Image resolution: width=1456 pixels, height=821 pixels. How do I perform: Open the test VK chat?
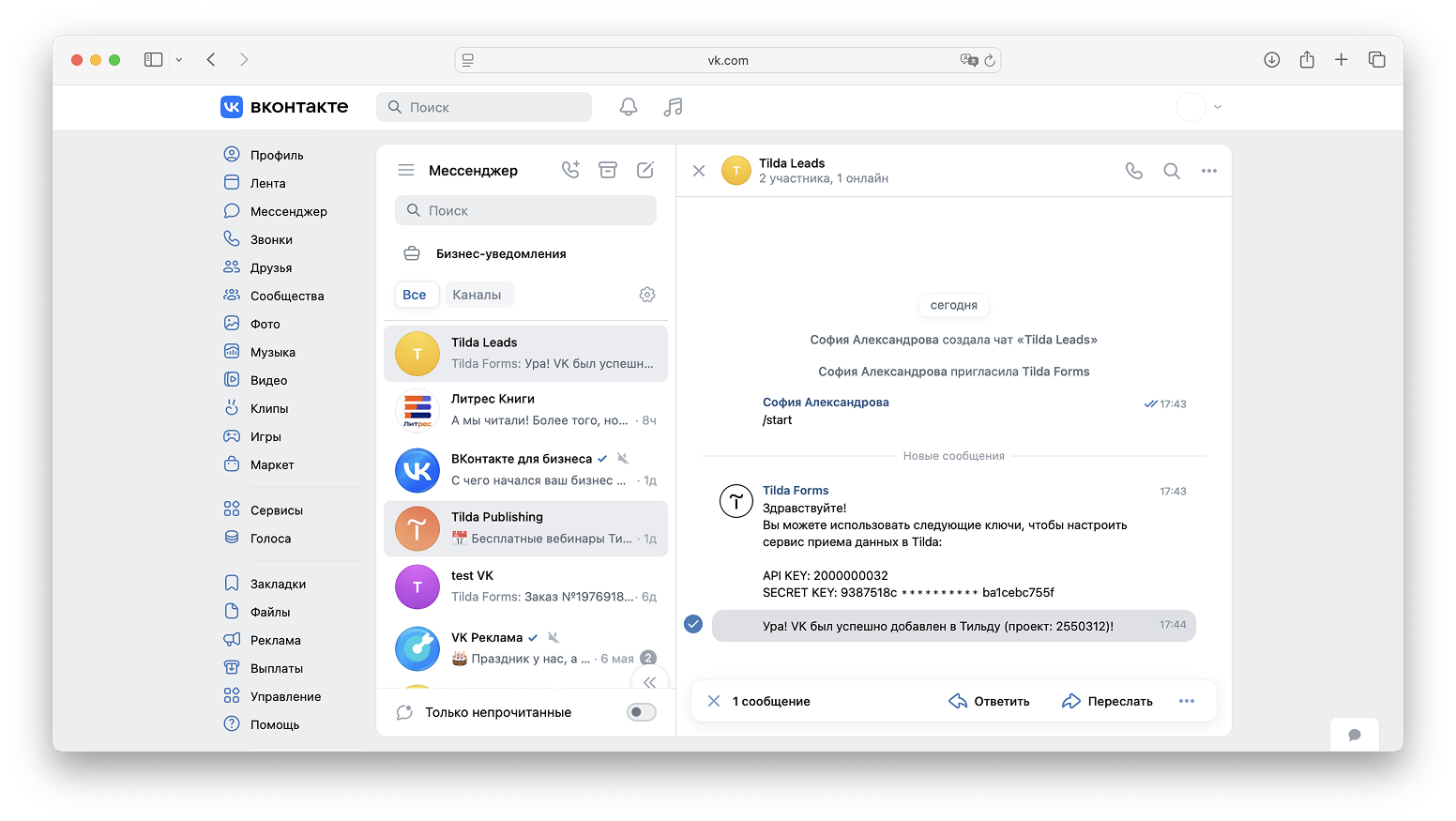pos(525,586)
